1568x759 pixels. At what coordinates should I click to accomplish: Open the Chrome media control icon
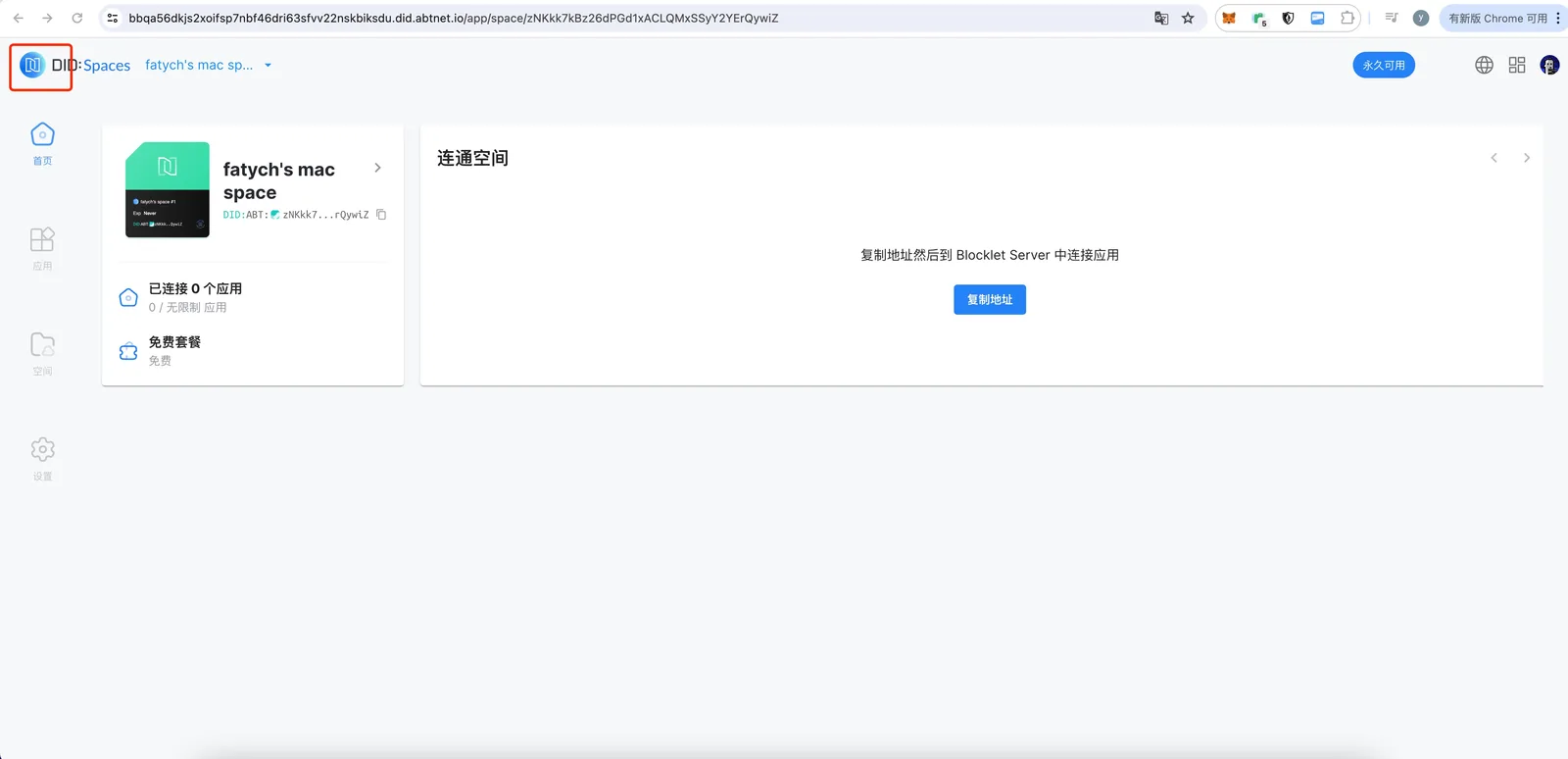point(1391,18)
